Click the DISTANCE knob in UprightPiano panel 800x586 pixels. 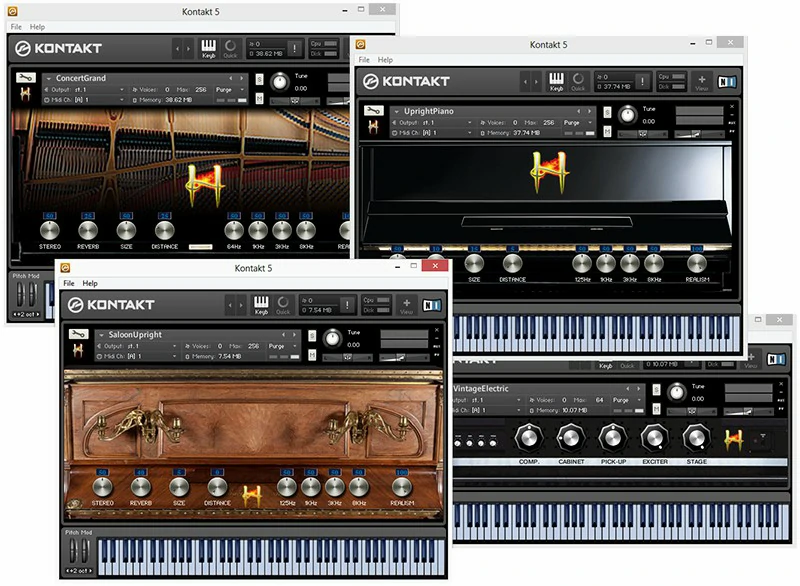(x=512, y=264)
